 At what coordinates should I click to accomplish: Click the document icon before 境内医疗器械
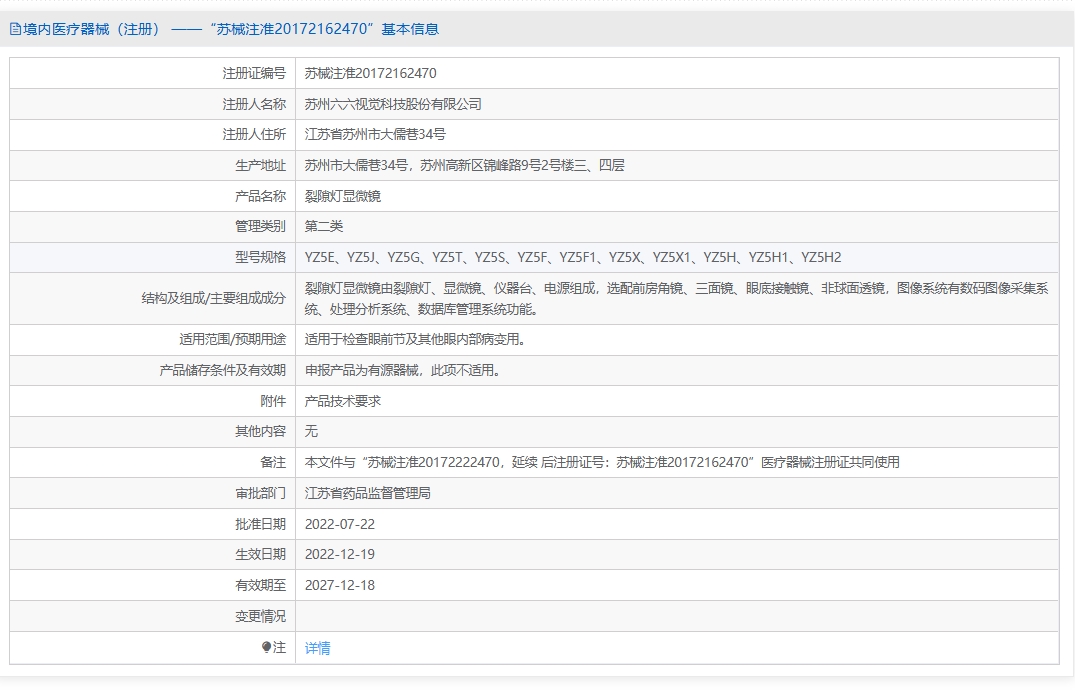(x=15, y=29)
